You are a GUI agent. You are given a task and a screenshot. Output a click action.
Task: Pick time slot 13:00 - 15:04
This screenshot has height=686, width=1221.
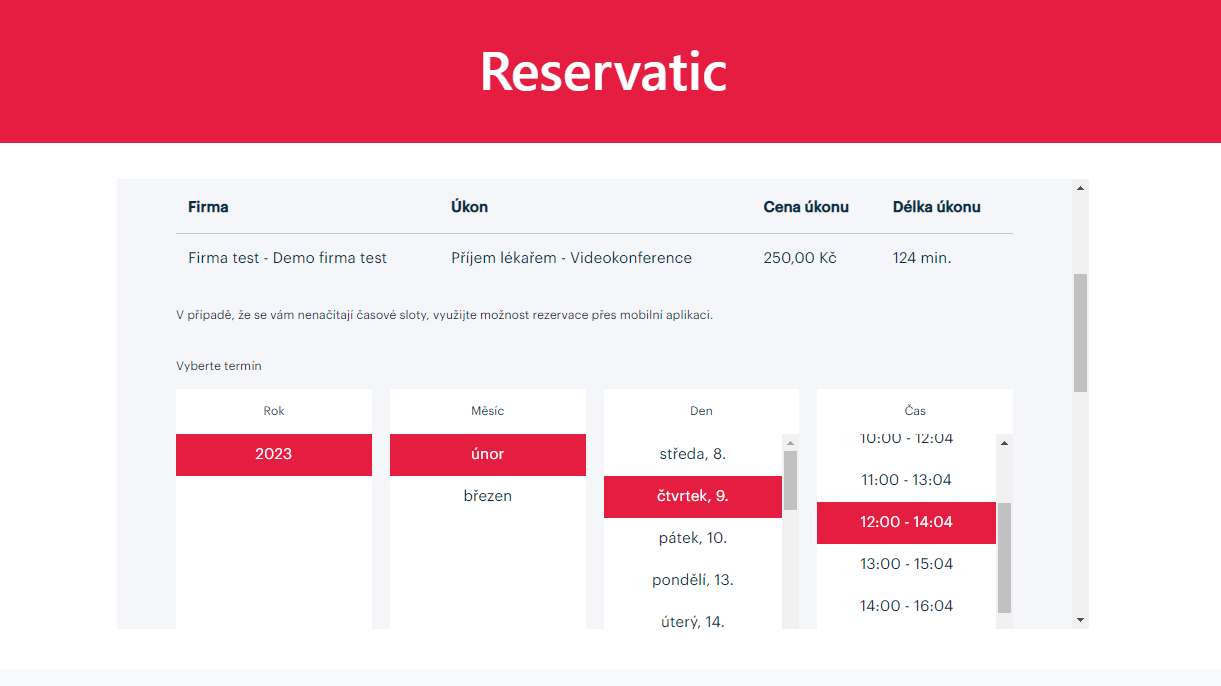point(906,564)
